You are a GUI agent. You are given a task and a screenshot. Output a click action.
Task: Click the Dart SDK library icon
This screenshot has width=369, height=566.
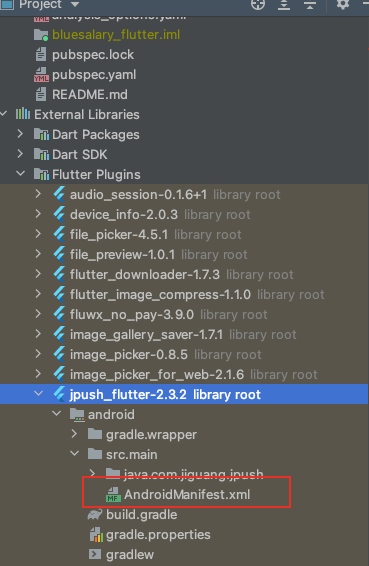point(41,154)
